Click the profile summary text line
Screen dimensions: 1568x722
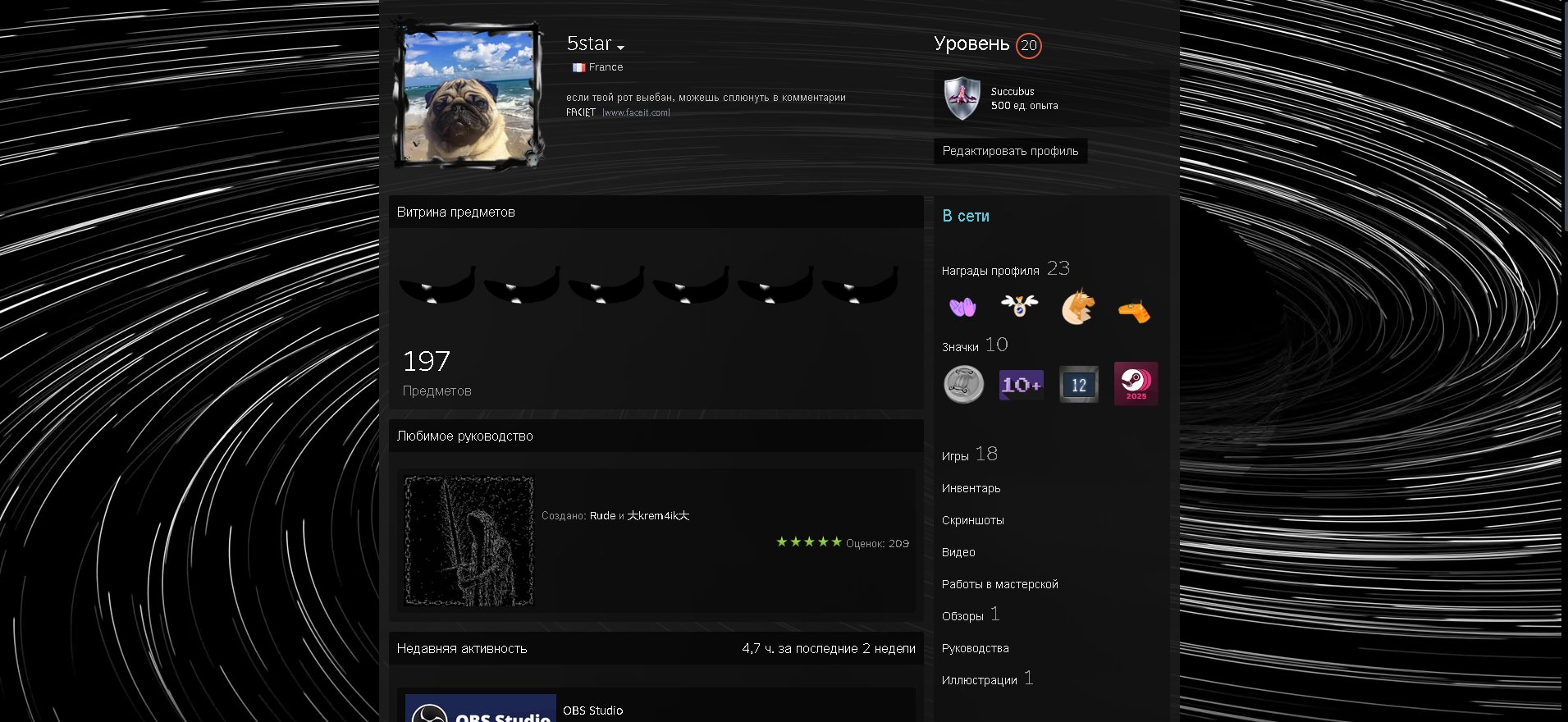(x=706, y=97)
